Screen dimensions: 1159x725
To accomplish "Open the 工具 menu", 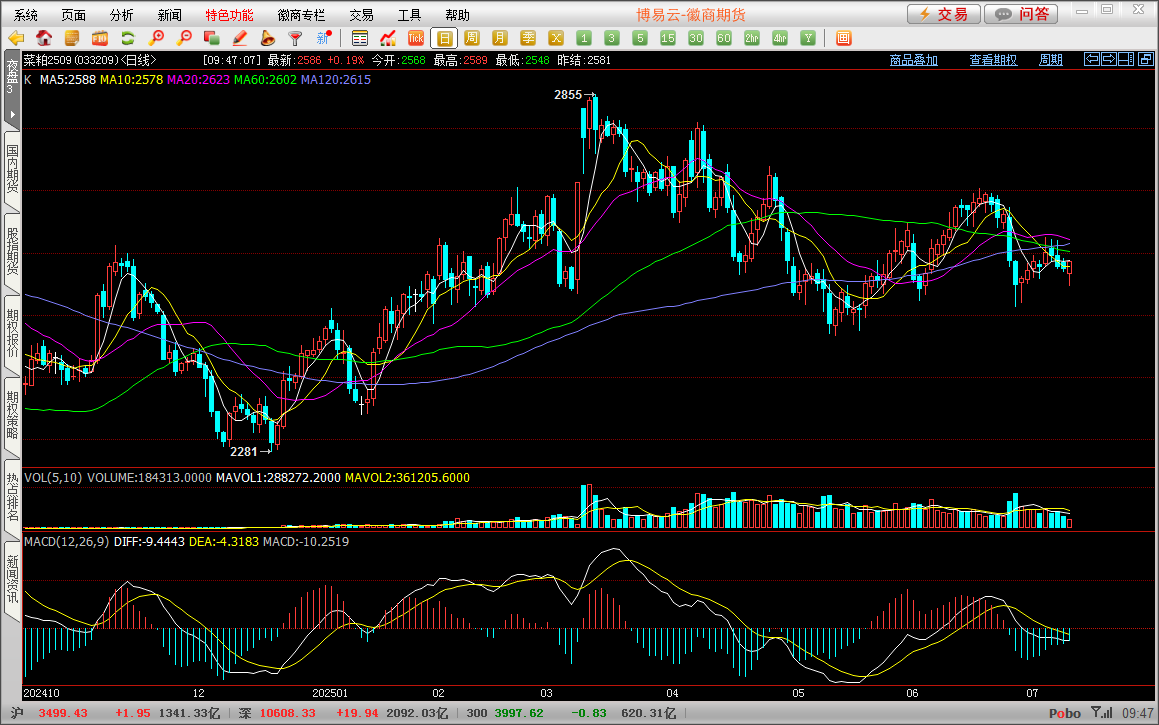I will pos(409,15).
